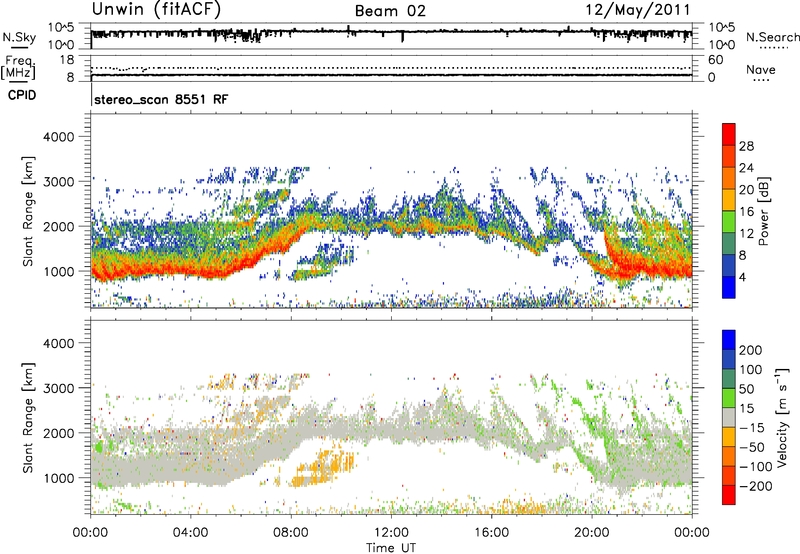This screenshot has width=800, height=554.
Task: Pick the grey −15 to 15 Velocity colorbar segment
Action: (x=729, y=418)
